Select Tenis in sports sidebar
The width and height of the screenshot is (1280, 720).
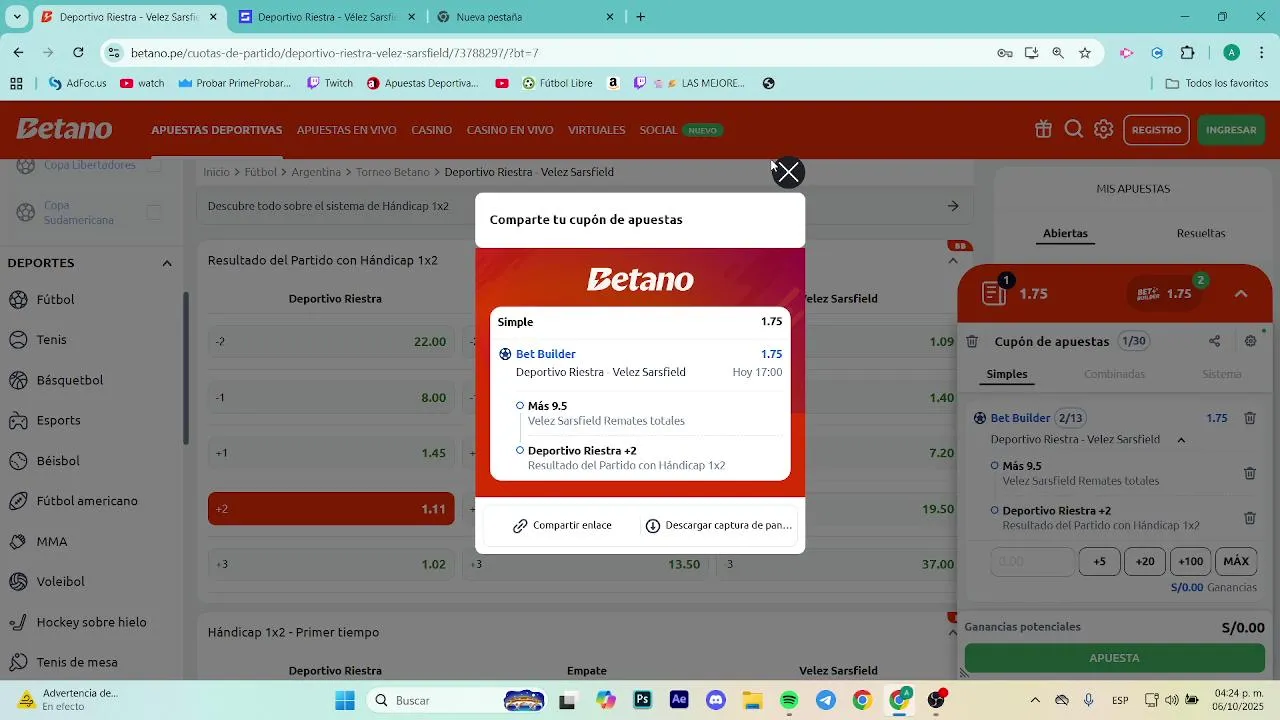tap(51, 340)
